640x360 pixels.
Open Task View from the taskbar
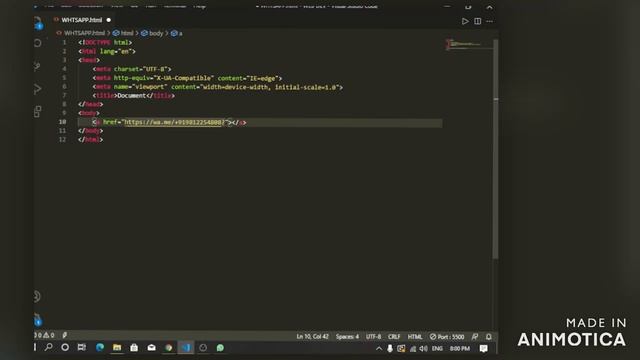(x=82, y=347)
